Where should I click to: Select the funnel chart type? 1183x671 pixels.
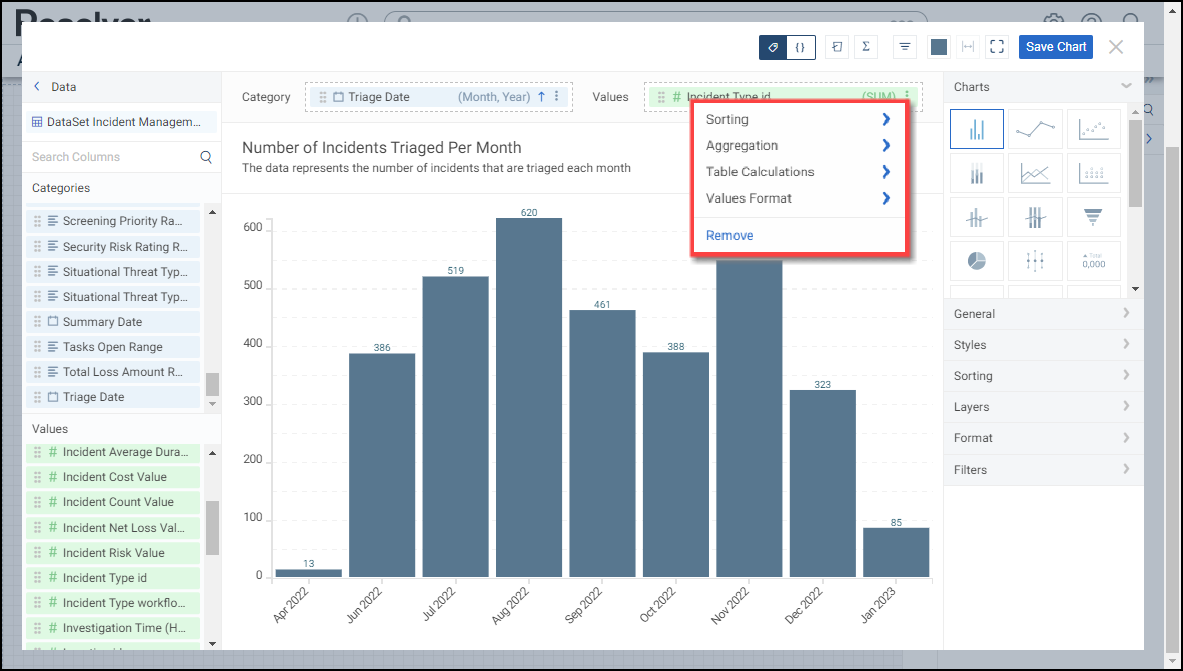point(1093,216)
